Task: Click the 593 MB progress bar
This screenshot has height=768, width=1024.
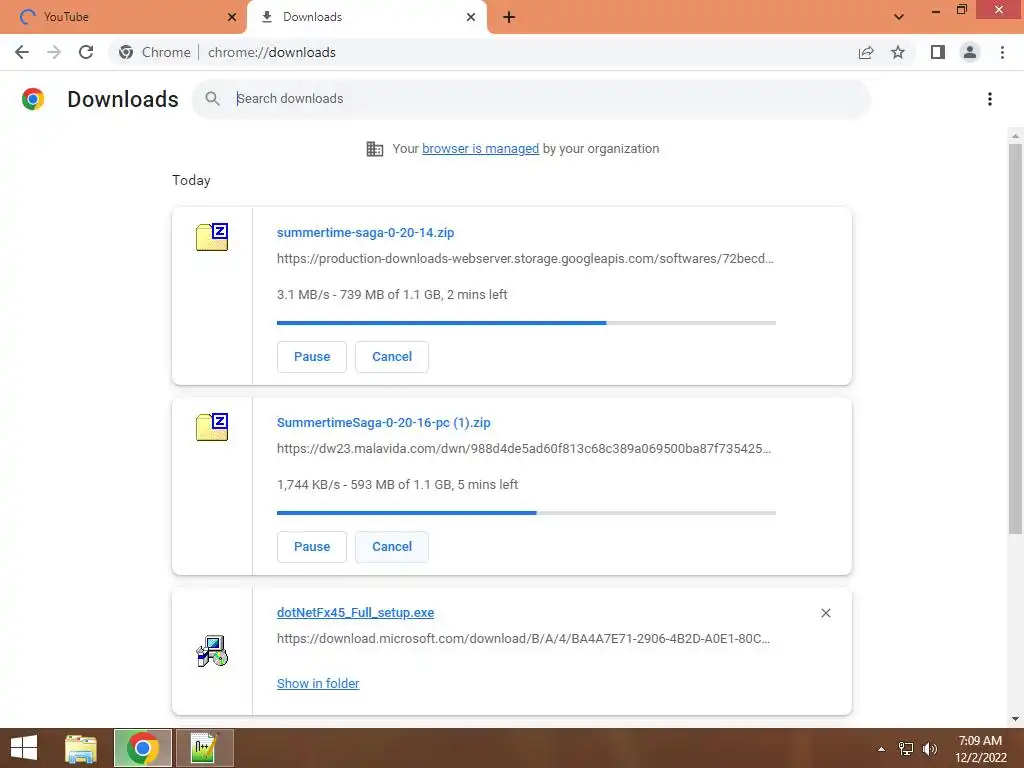Action: 526,513
